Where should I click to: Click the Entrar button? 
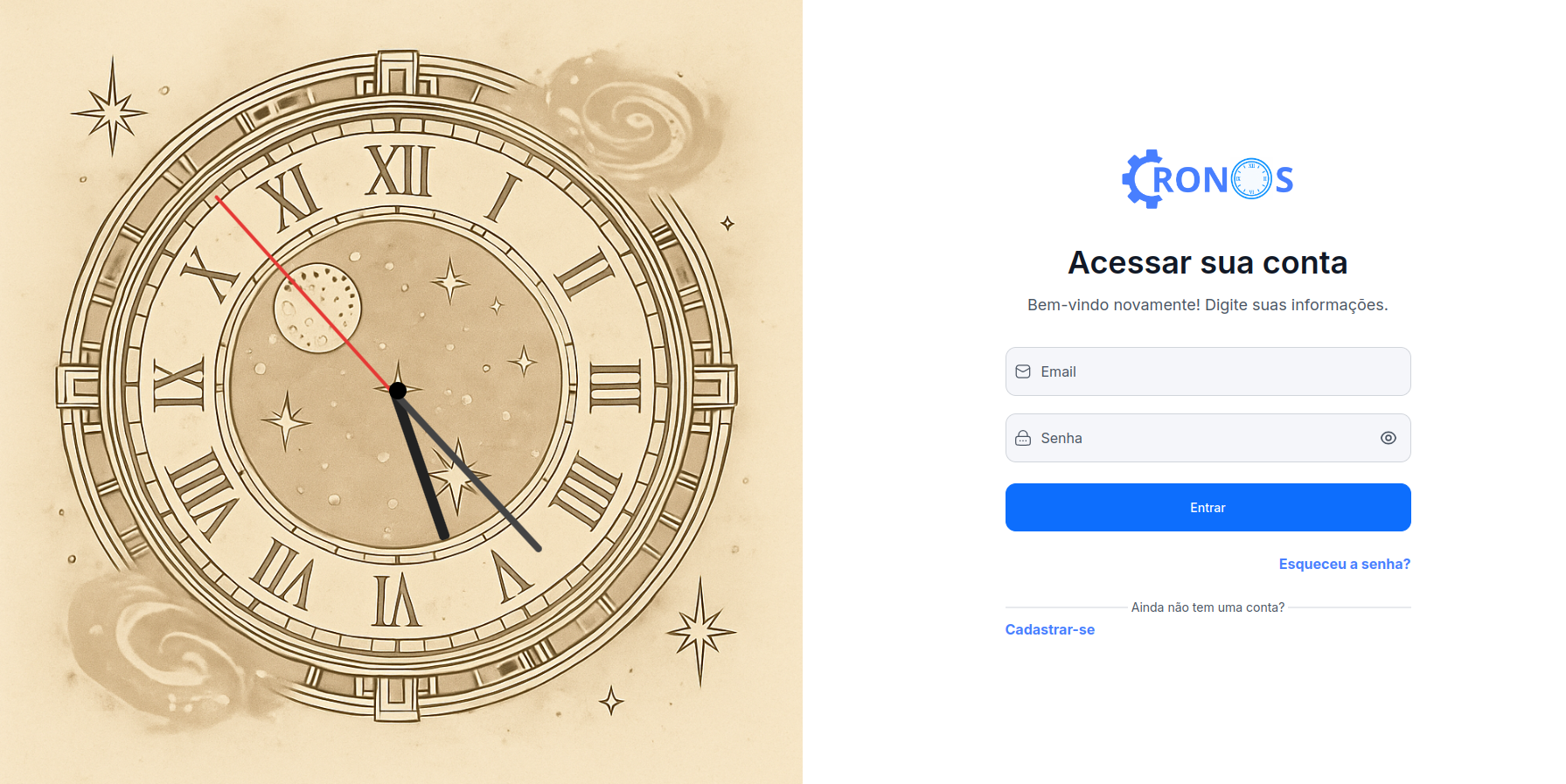tap(1208, 508)
